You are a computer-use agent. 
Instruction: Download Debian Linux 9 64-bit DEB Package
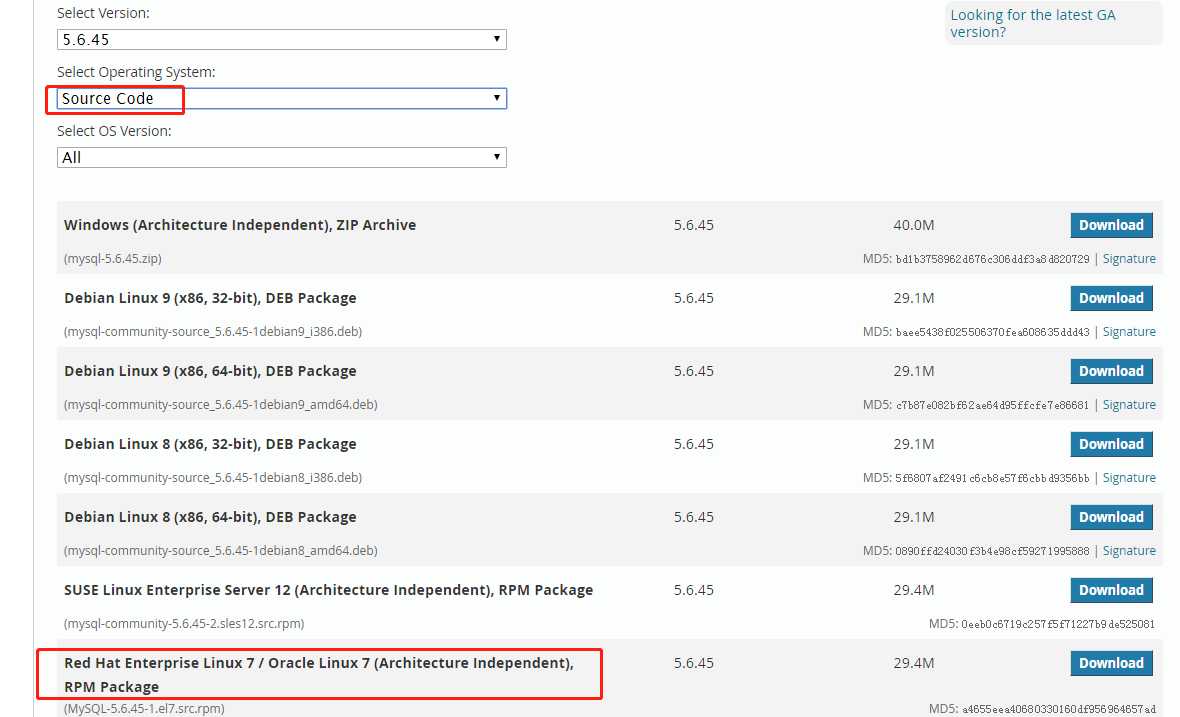coord(1112,371)
